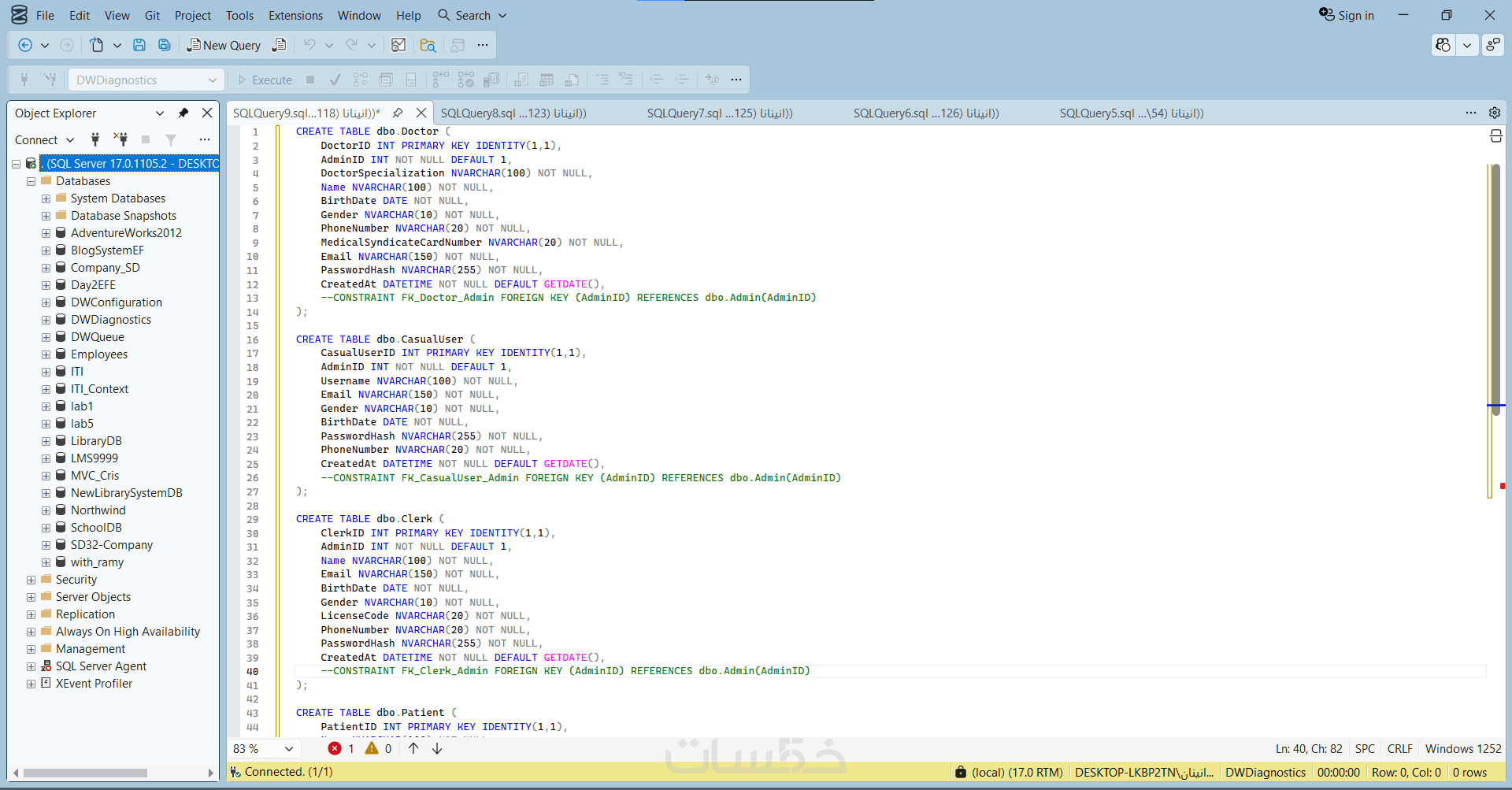Click the Parse checkmark icon

pyautogui.click(x=335, y=80)
